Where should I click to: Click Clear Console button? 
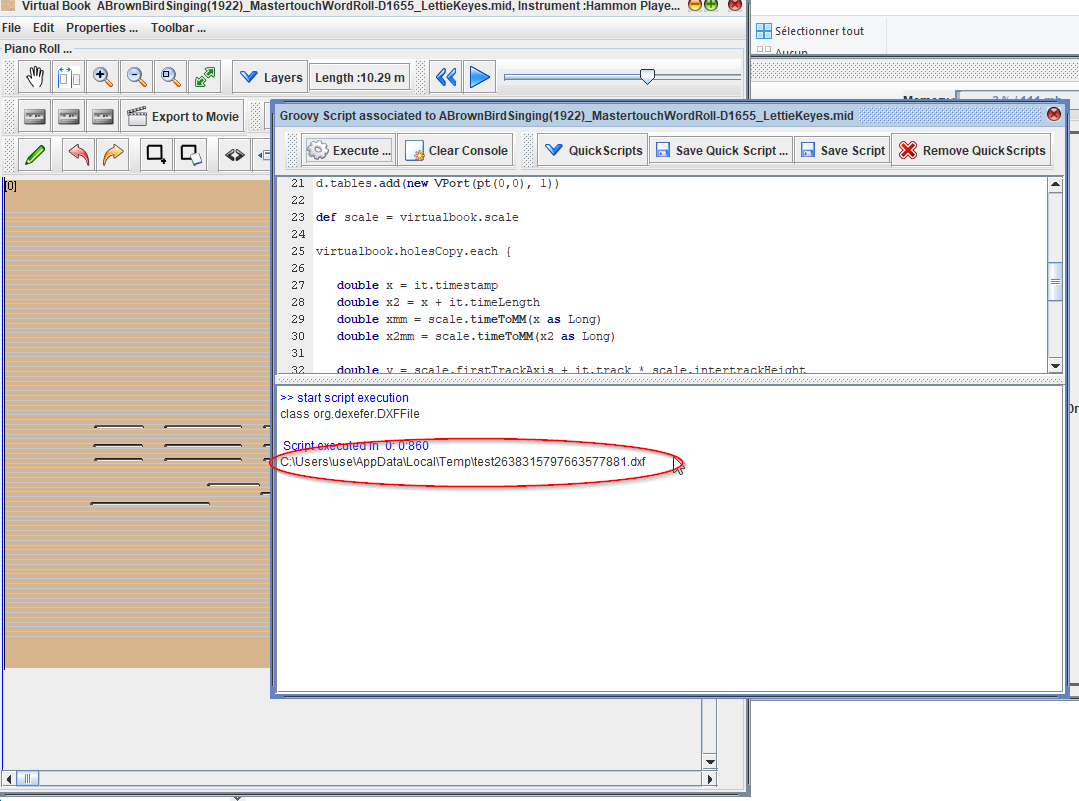(456, 150)
